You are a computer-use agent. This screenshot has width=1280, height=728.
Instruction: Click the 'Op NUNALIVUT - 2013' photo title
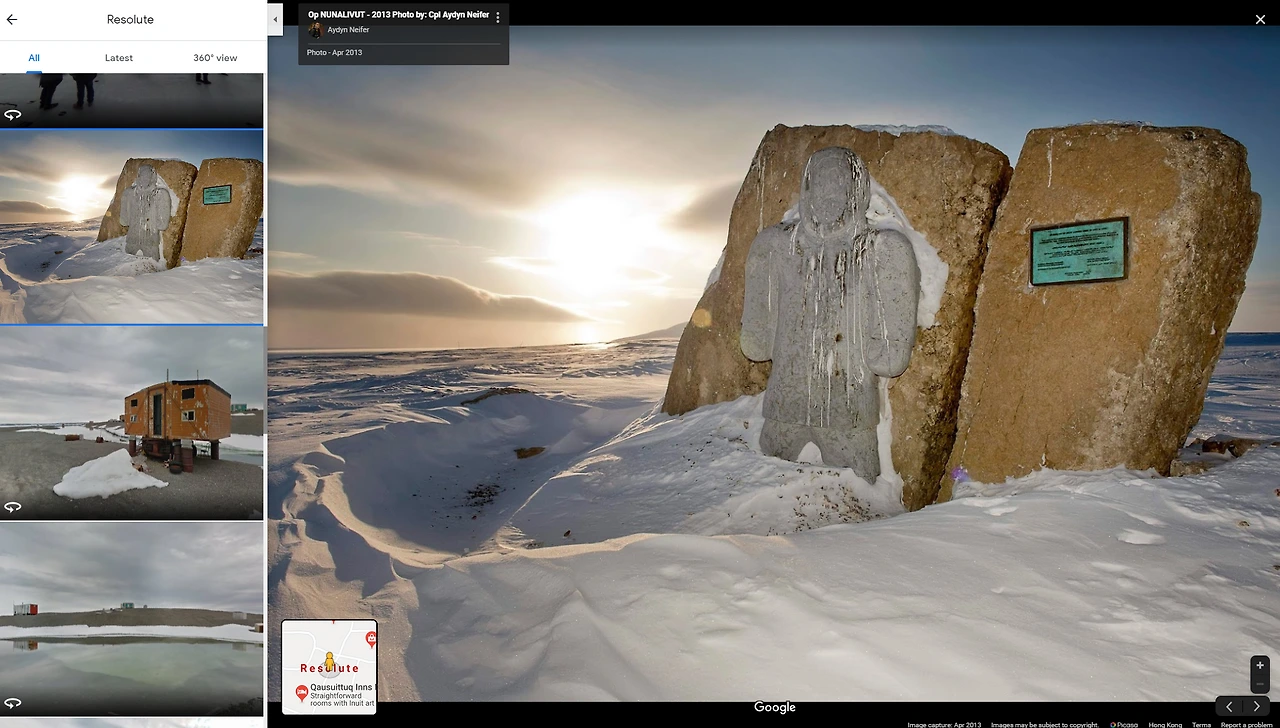pos(398,15)
